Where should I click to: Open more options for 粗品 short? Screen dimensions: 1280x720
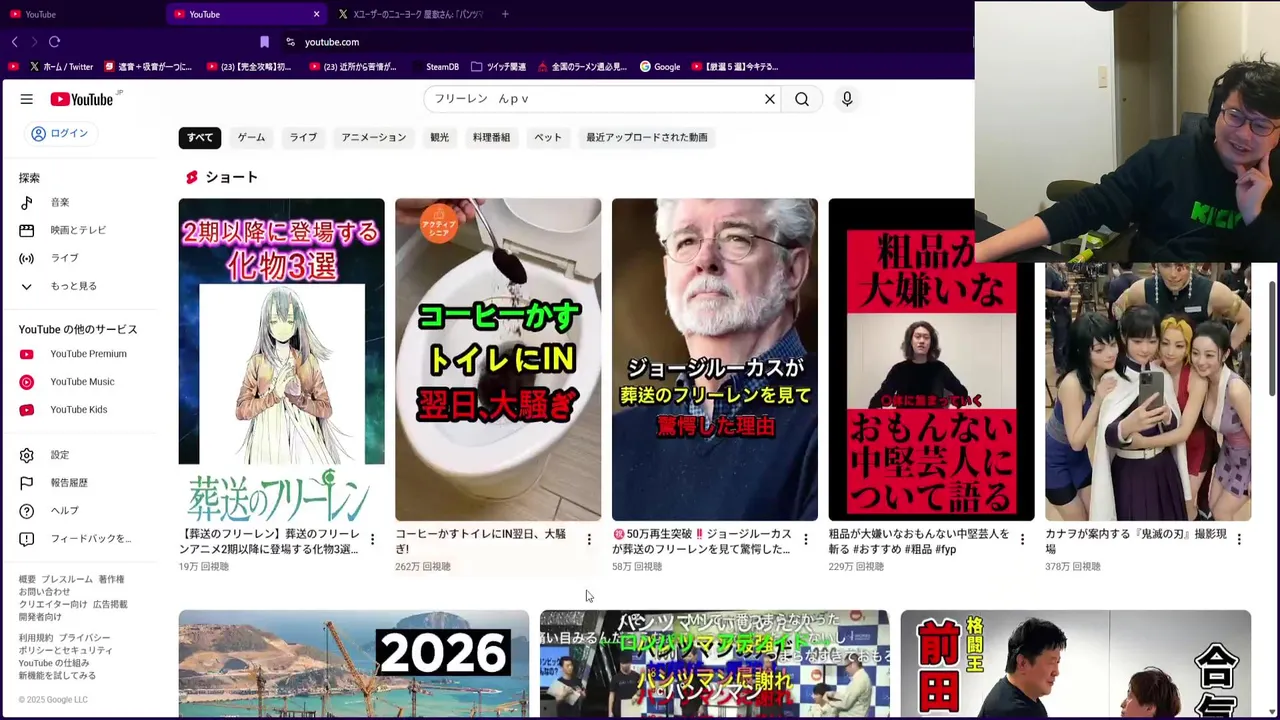pyautogui.click(x=1022, y=540)
